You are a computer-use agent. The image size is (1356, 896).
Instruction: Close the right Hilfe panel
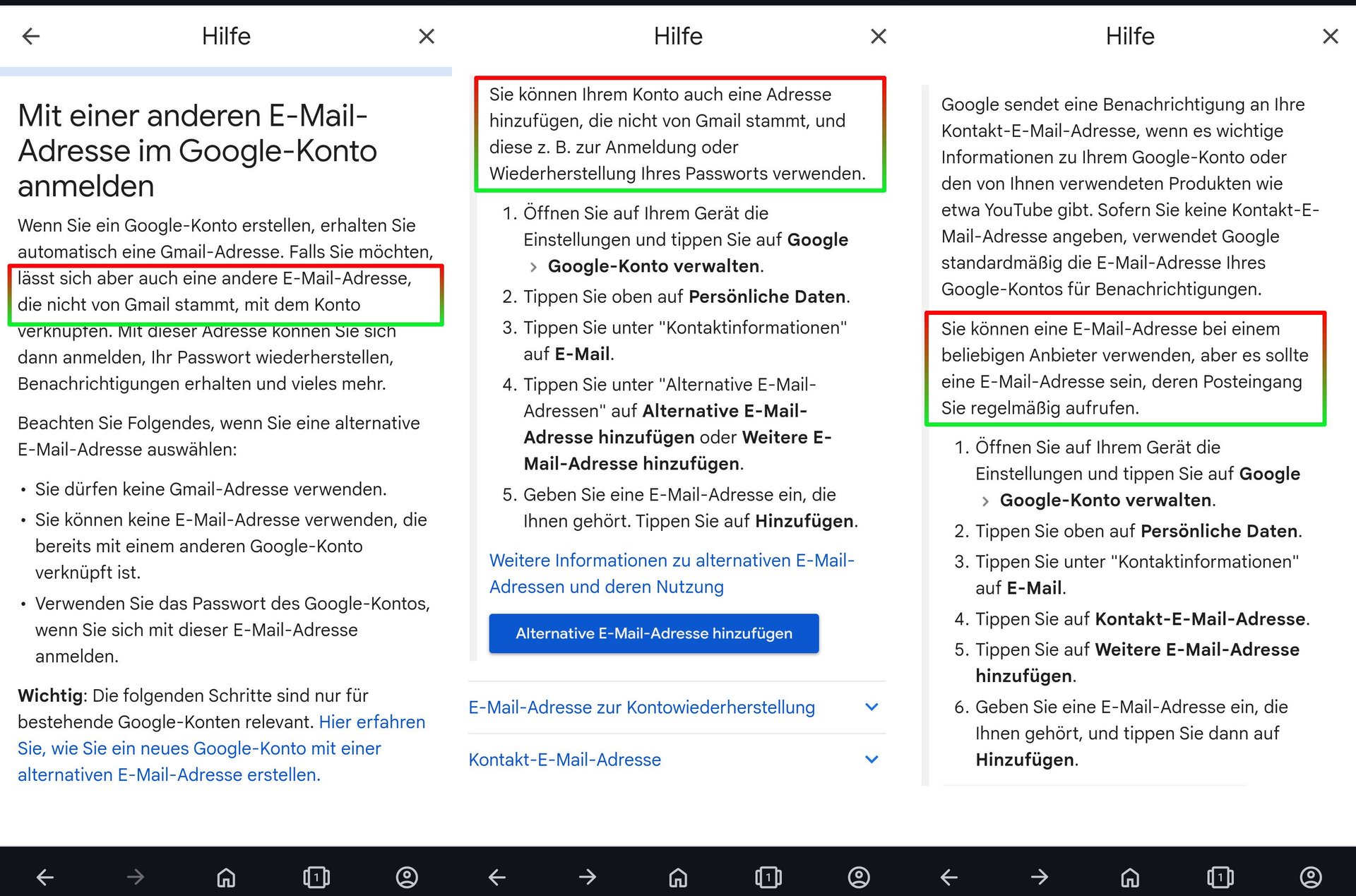tap(1330, 36)
